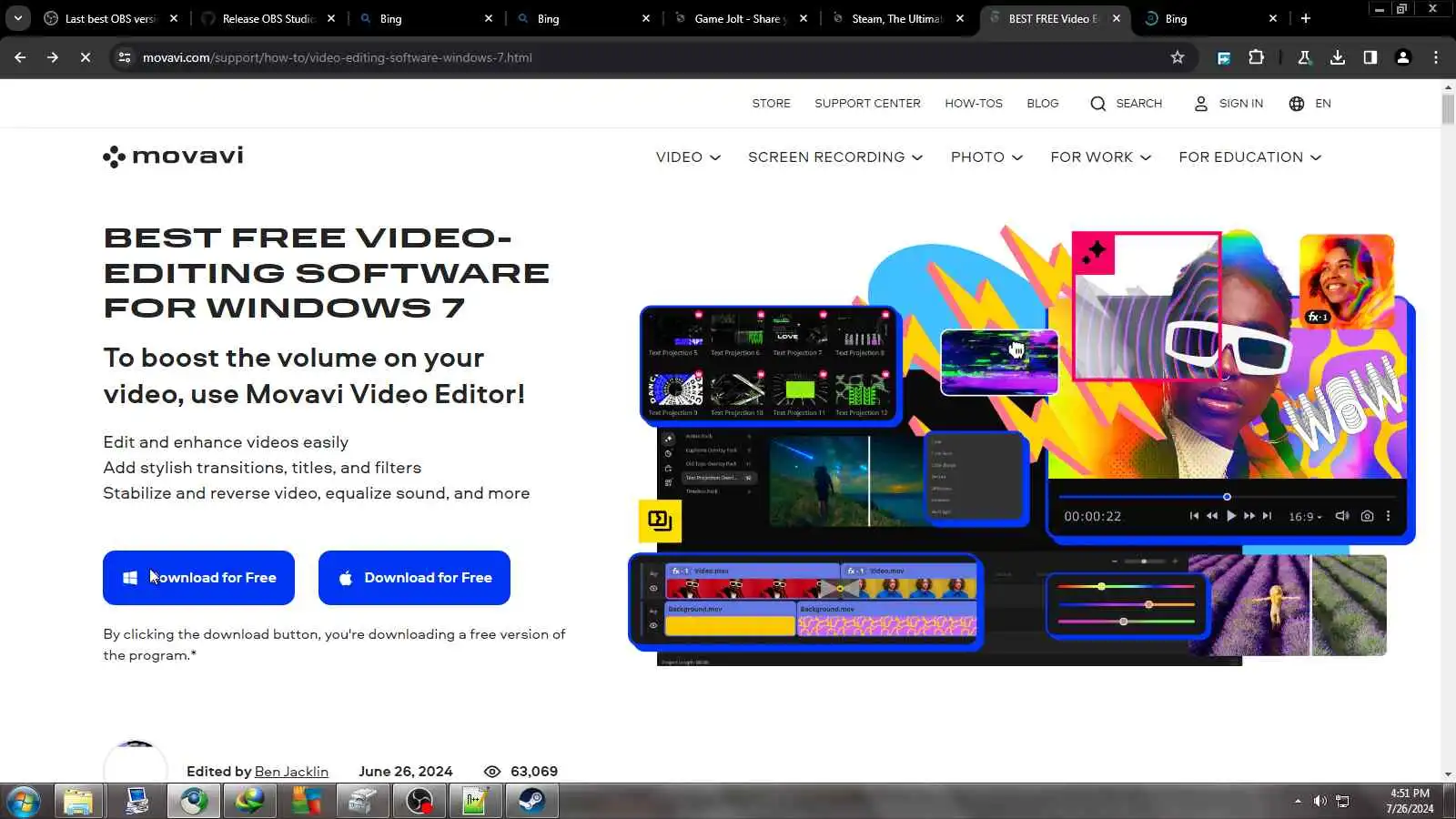Screen dimensions: 1456x819
Task: Open the STORE link
Action: 771,104
